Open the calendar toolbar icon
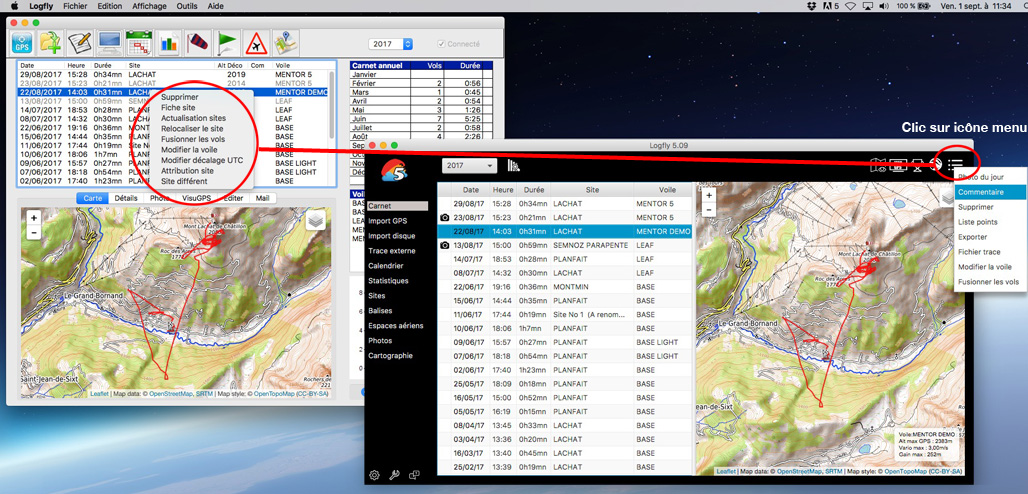This screenshot has height=494, width=1028. click(x=139, y=43)
